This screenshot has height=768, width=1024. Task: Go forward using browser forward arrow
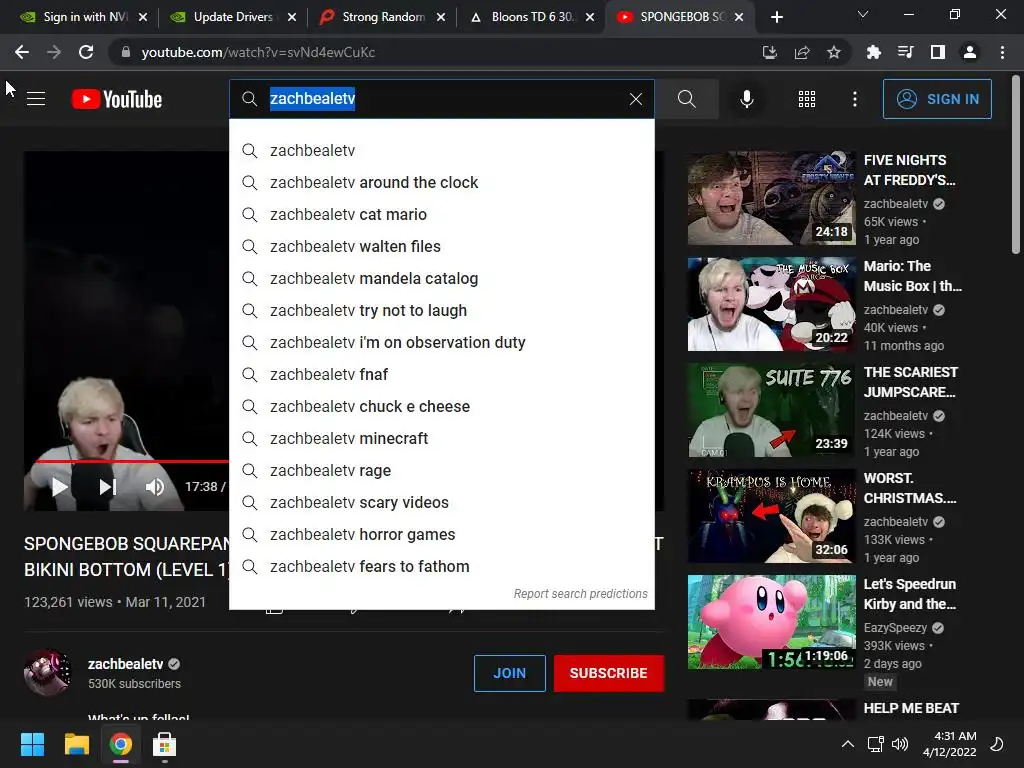pos(54,52)
